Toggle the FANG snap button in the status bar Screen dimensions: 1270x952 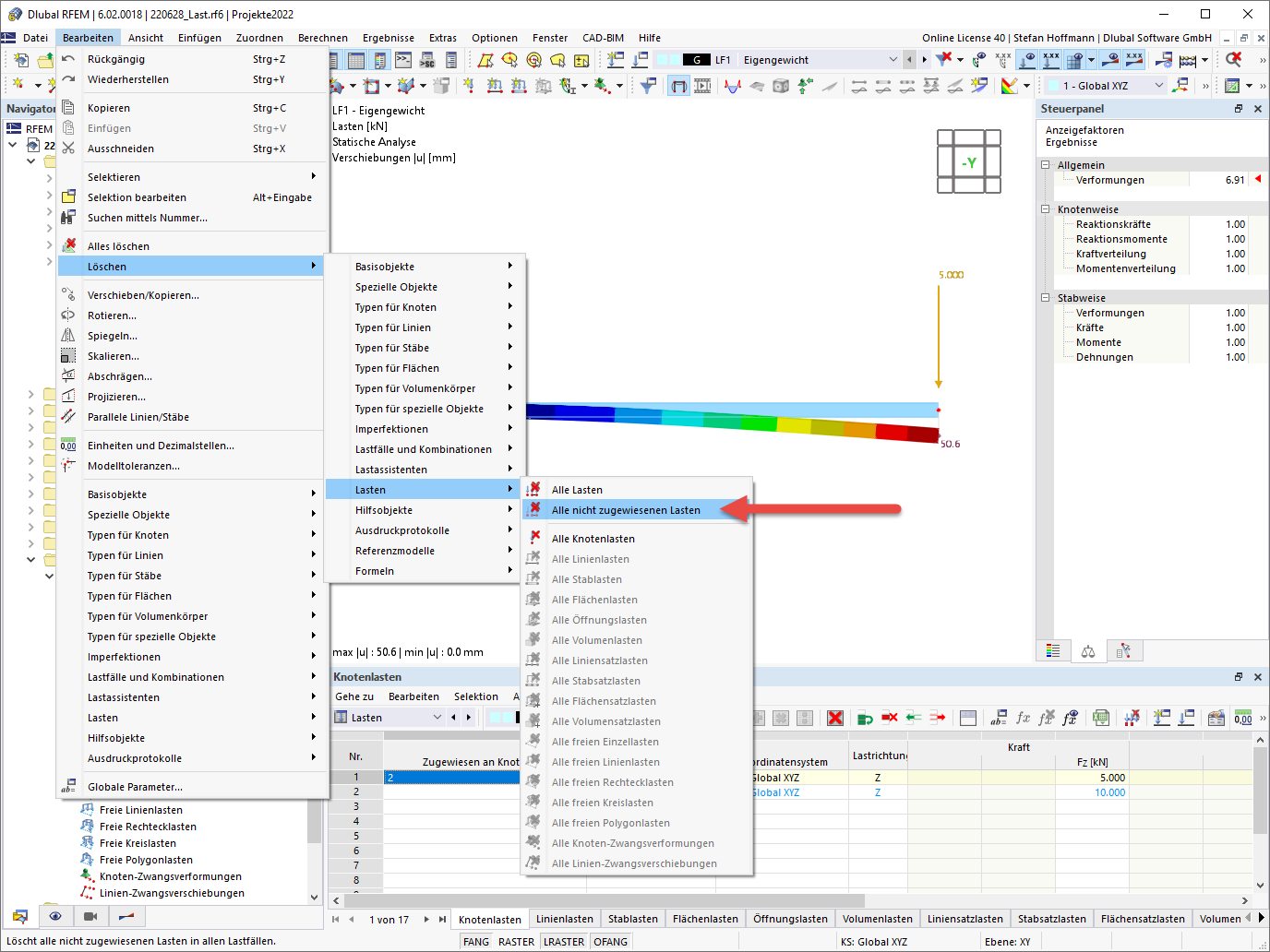pos(476,942)
